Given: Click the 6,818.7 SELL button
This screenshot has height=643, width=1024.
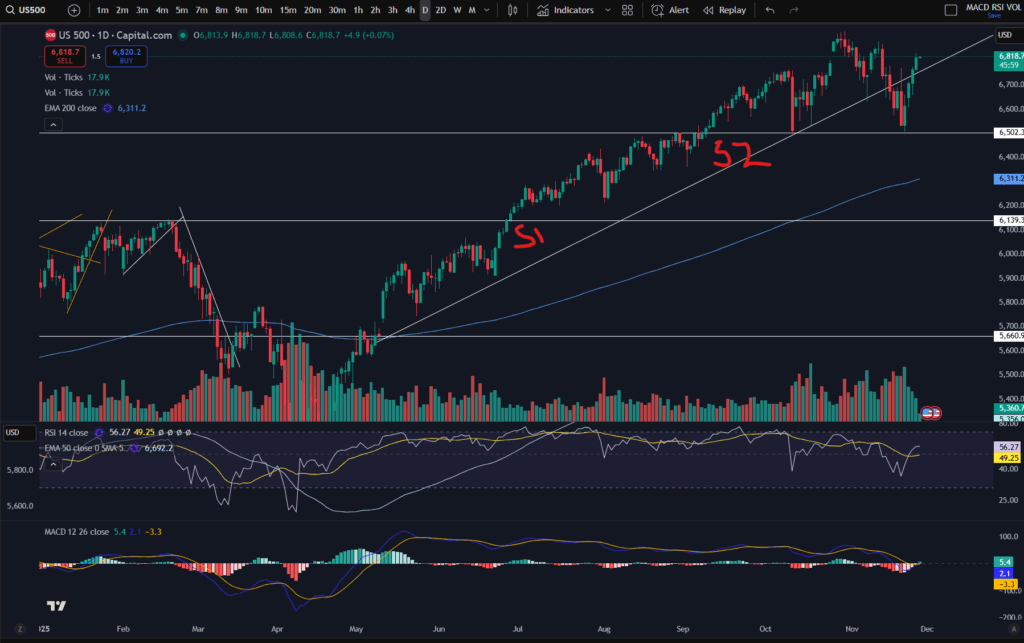Looking at the screenshot, I should (x=65, y=56).
